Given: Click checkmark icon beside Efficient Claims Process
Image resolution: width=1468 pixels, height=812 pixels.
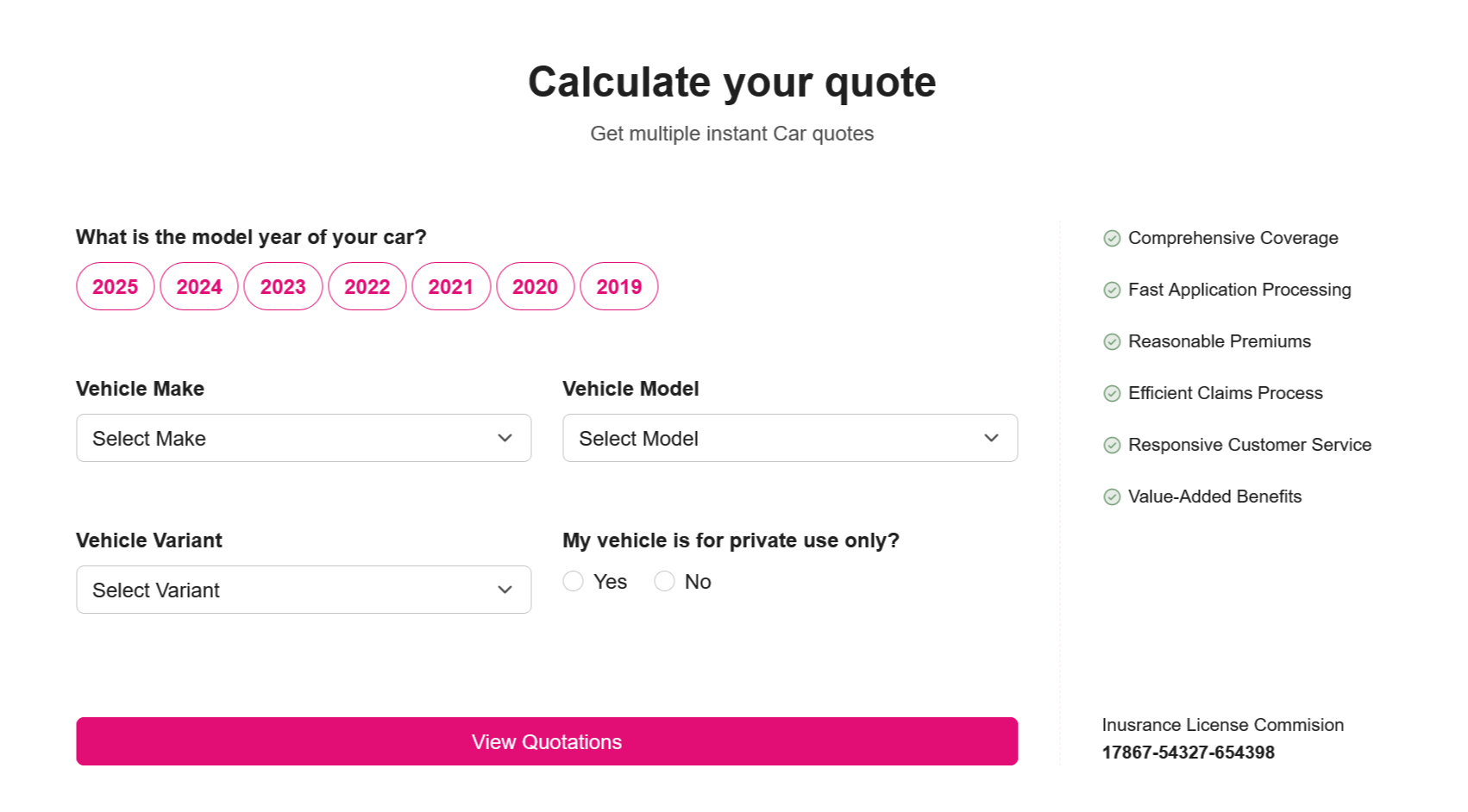Looking at the screenshot, I should pyautogui.click(x=1112, y=394).
